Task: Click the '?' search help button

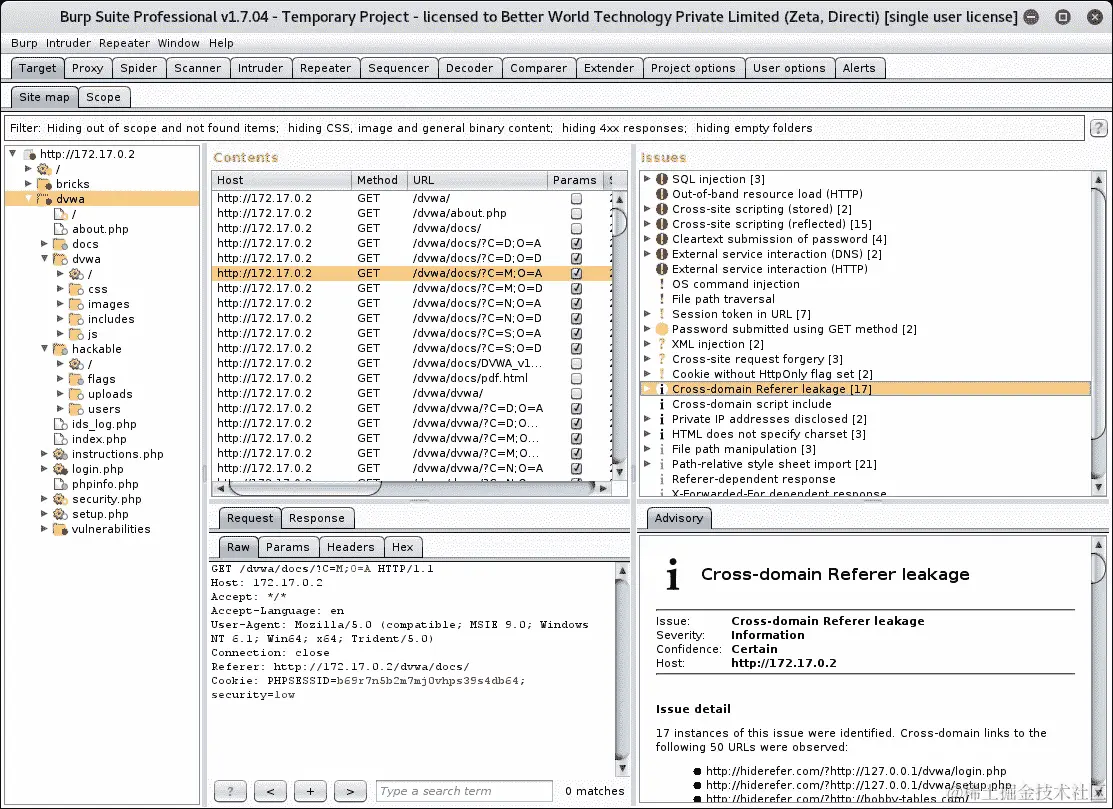Action: click(231, 791)
